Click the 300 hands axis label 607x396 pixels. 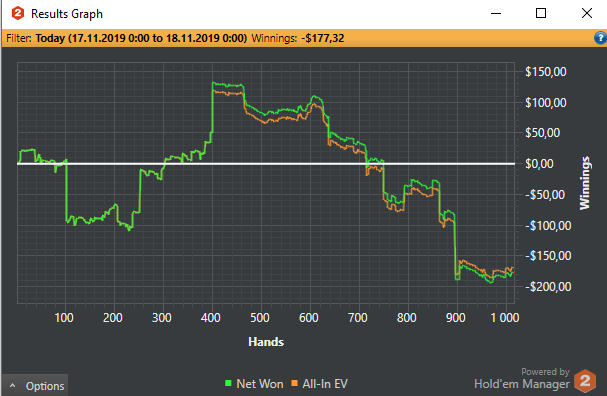pyautogui.click(x=161, y=318)
